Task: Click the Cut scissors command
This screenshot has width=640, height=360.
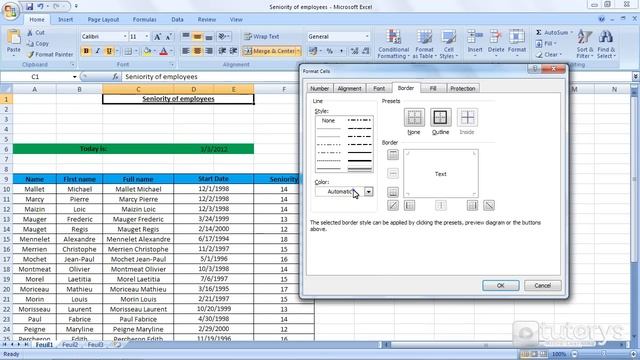Action: click(36, 32)
